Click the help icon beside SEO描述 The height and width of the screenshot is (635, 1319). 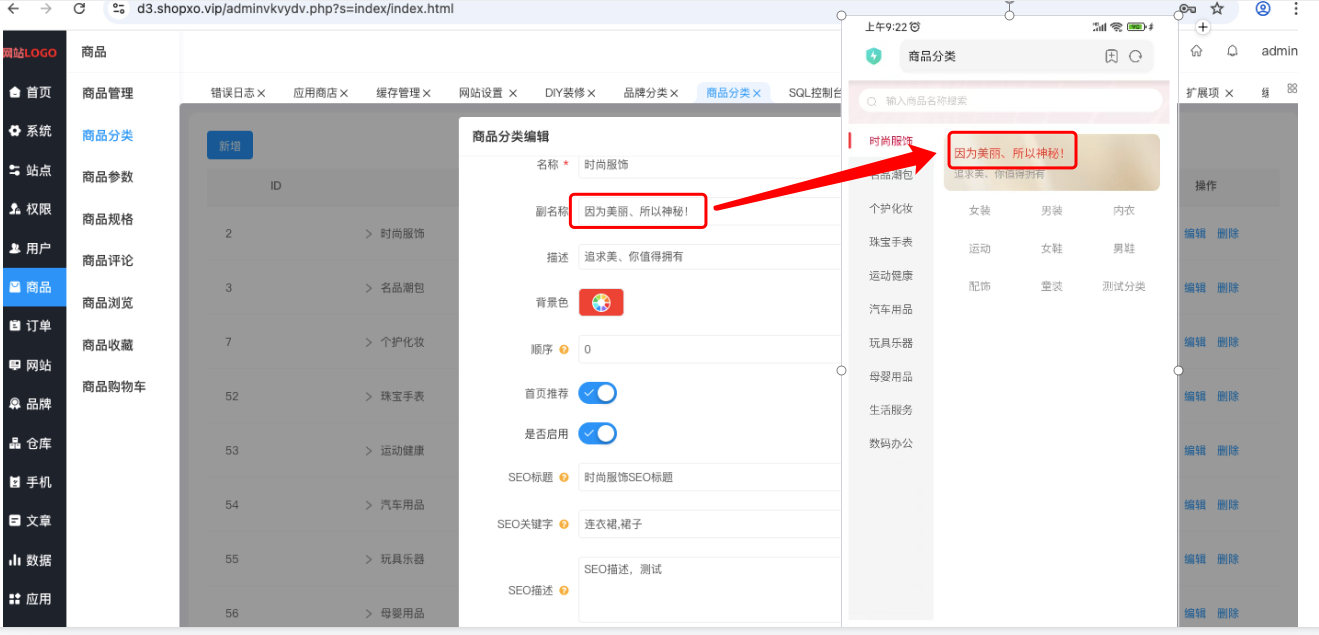(564, 590)
